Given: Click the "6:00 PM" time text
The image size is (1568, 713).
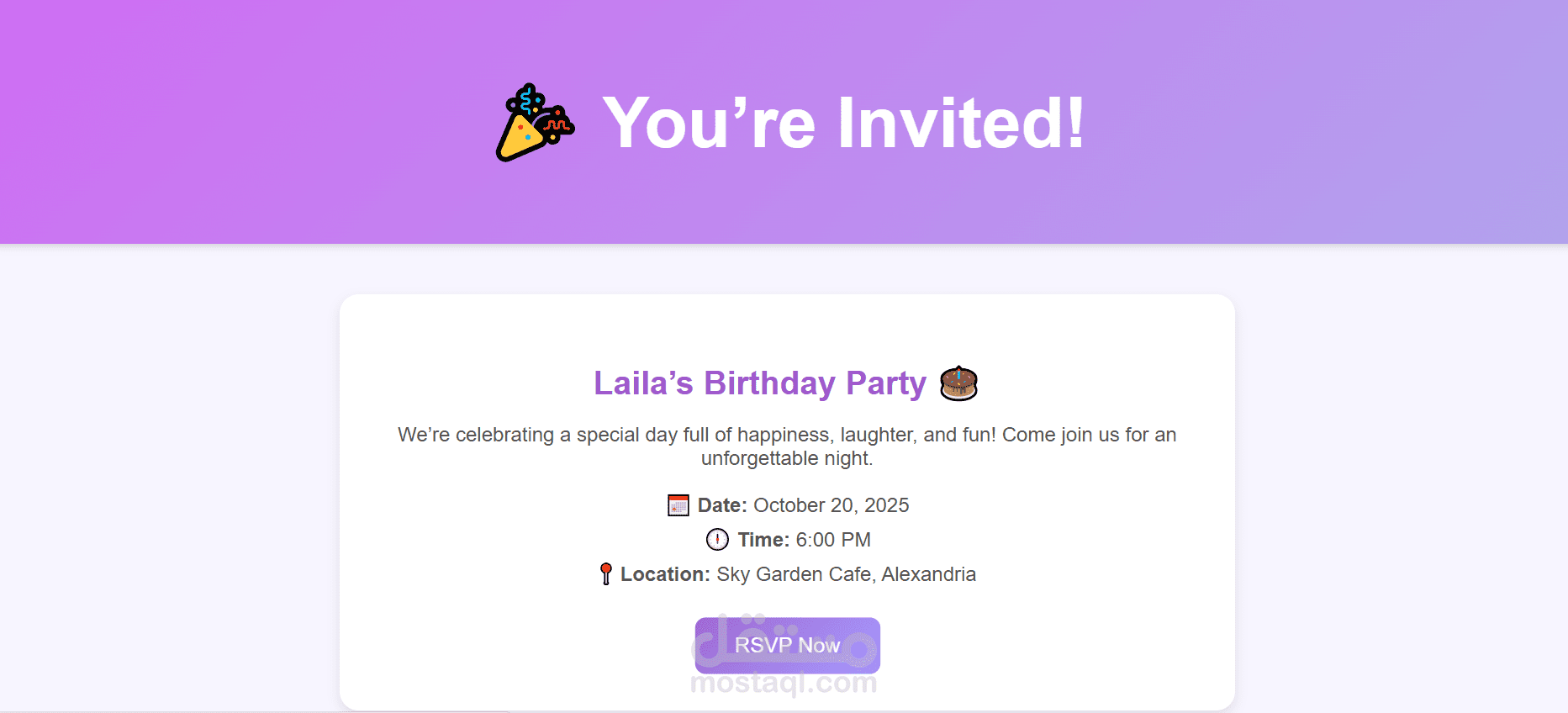Looking at the screenshot, I should 833,540.
